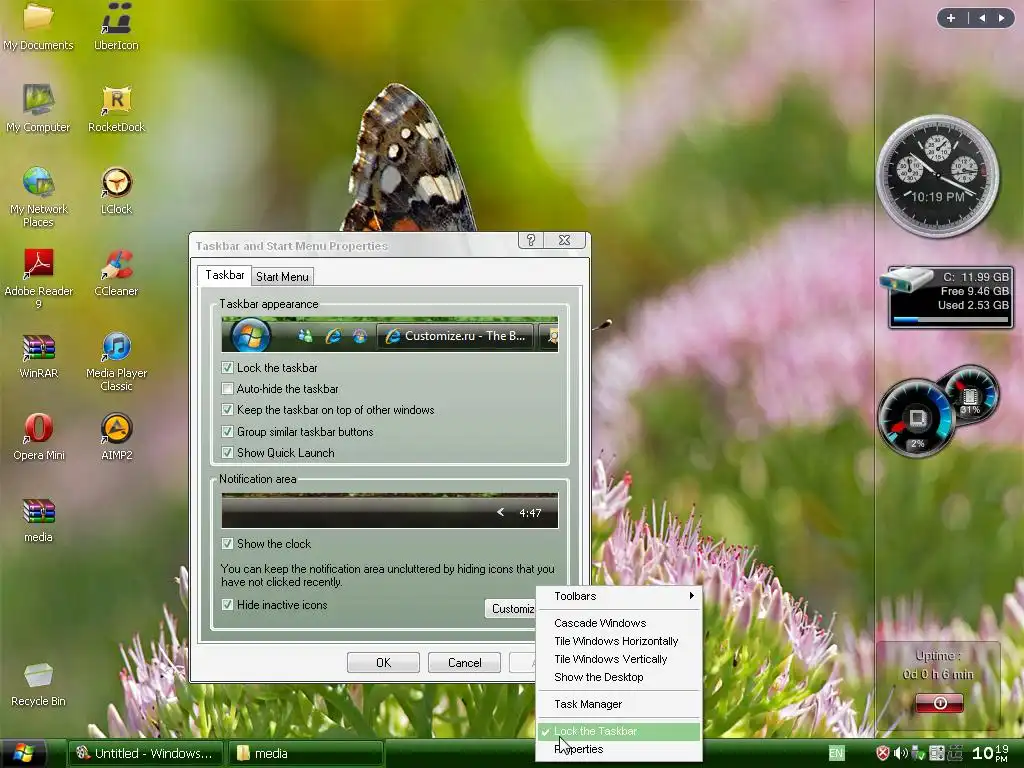Click Safely Remove Hardware tray icon
The height and width of the screenshot is (768, 1024).
click(x=918, y=753)
